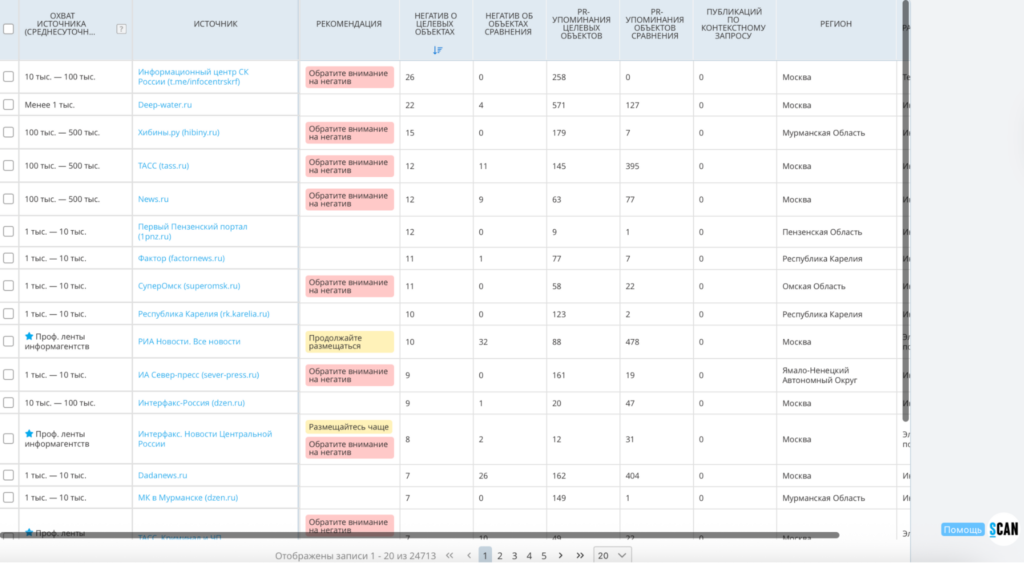Image resolution: width=1024 pixels, height=563 pixels.
Task: Check the Фактор (factornews.ru) row checkbox
Action: point(8,258)
